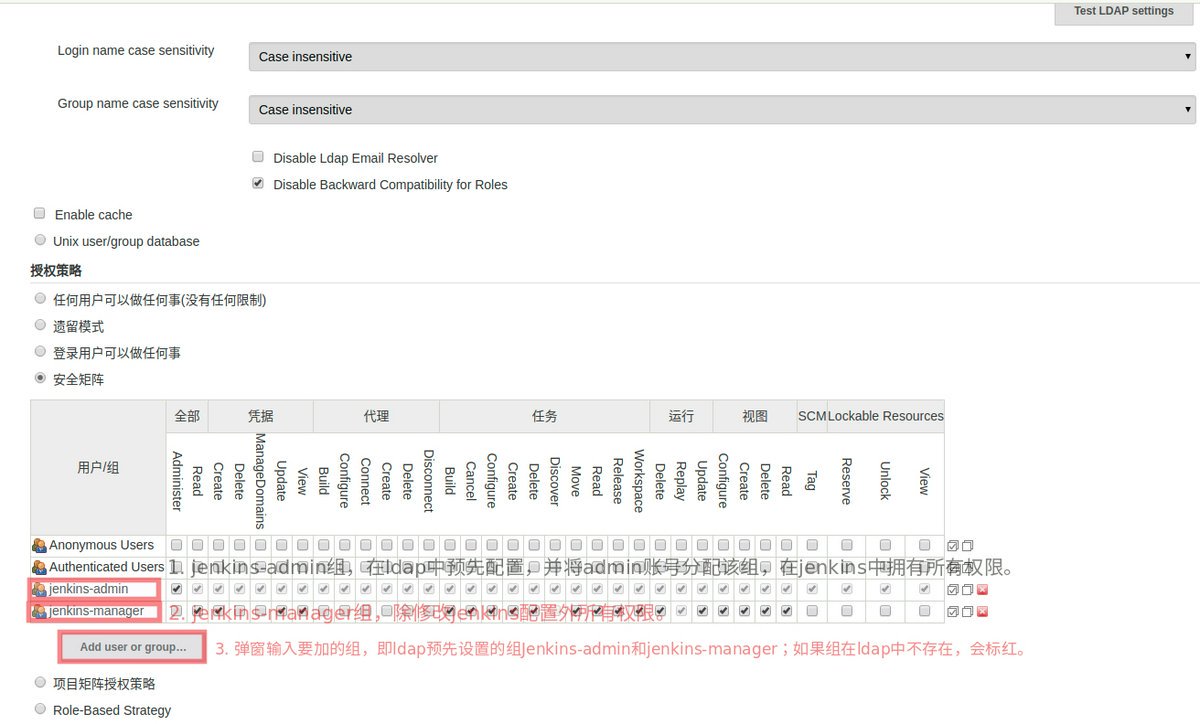
Task: Click the jenkins-admin row label
Action: [89, 589]
